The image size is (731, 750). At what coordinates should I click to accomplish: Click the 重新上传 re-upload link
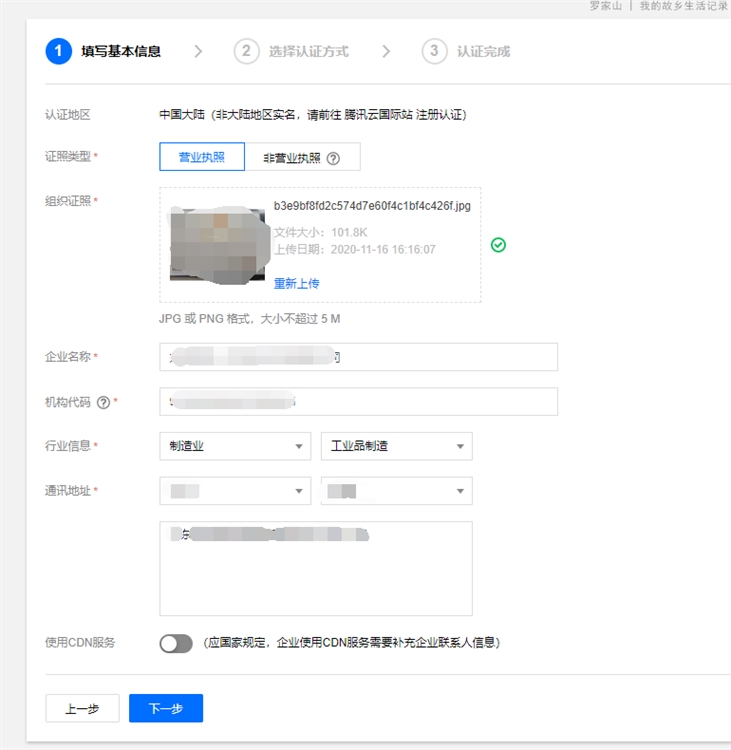click(x=297, y=283)
